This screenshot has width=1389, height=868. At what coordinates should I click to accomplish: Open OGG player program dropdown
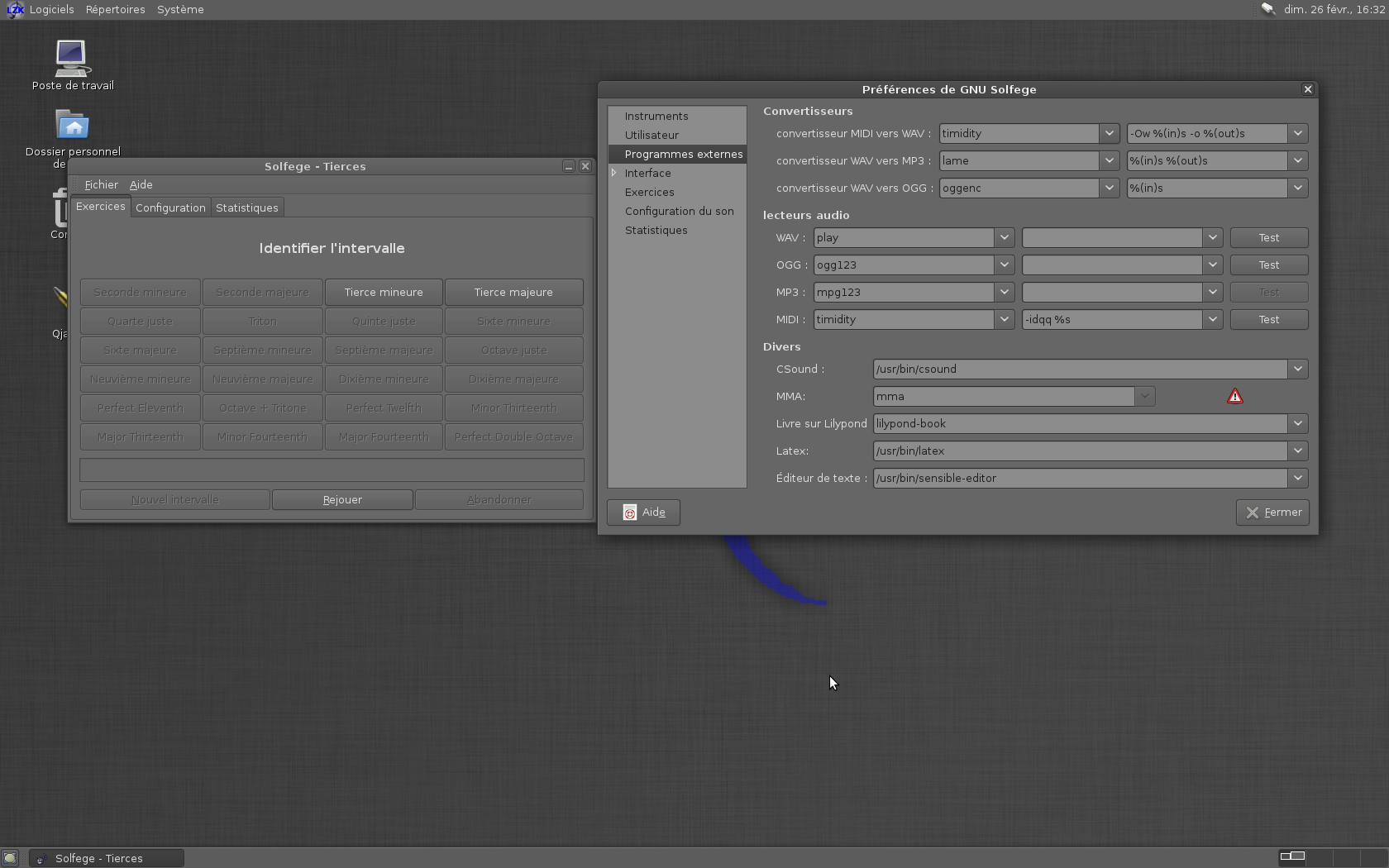pos(1004,265)
